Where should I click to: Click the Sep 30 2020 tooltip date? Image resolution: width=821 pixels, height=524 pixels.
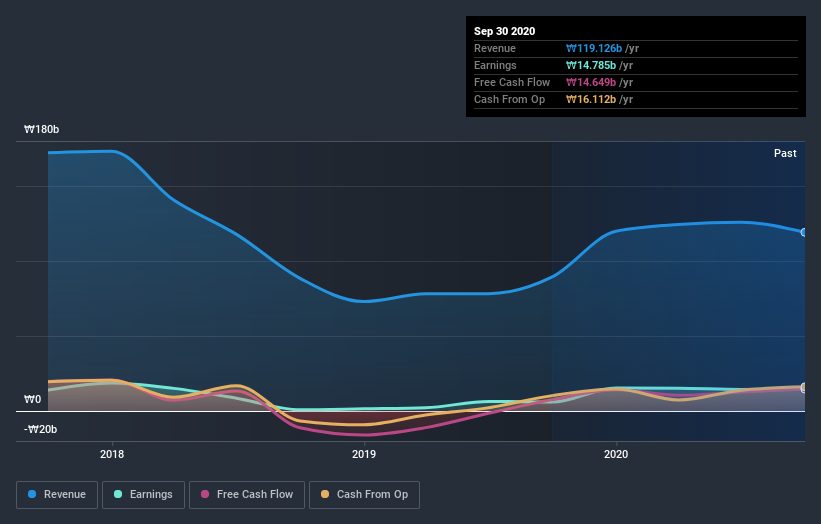[504, 31]
